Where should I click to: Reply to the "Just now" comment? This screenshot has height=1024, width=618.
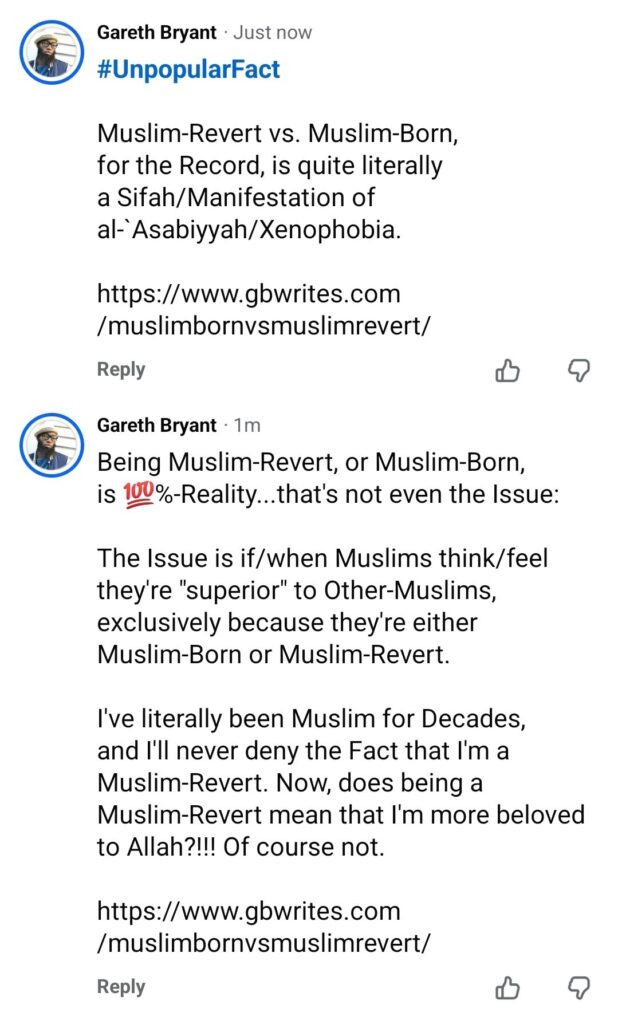coord(121,369)
